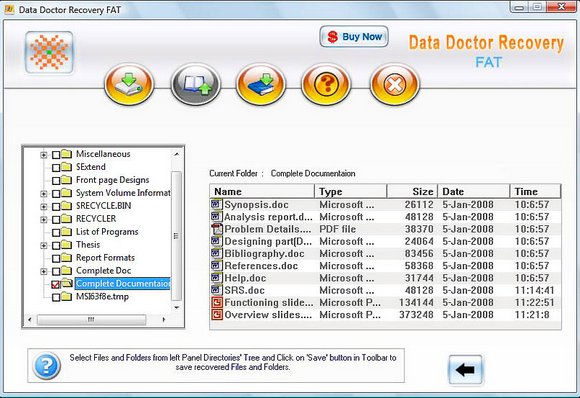Click the tree horizontal scrollbar left arrow
580x398 pixels.
point(30,319)
